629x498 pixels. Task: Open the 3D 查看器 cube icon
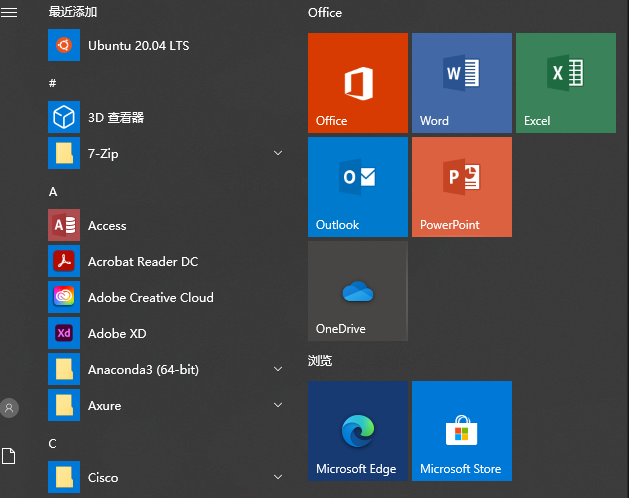pos(64,117)
